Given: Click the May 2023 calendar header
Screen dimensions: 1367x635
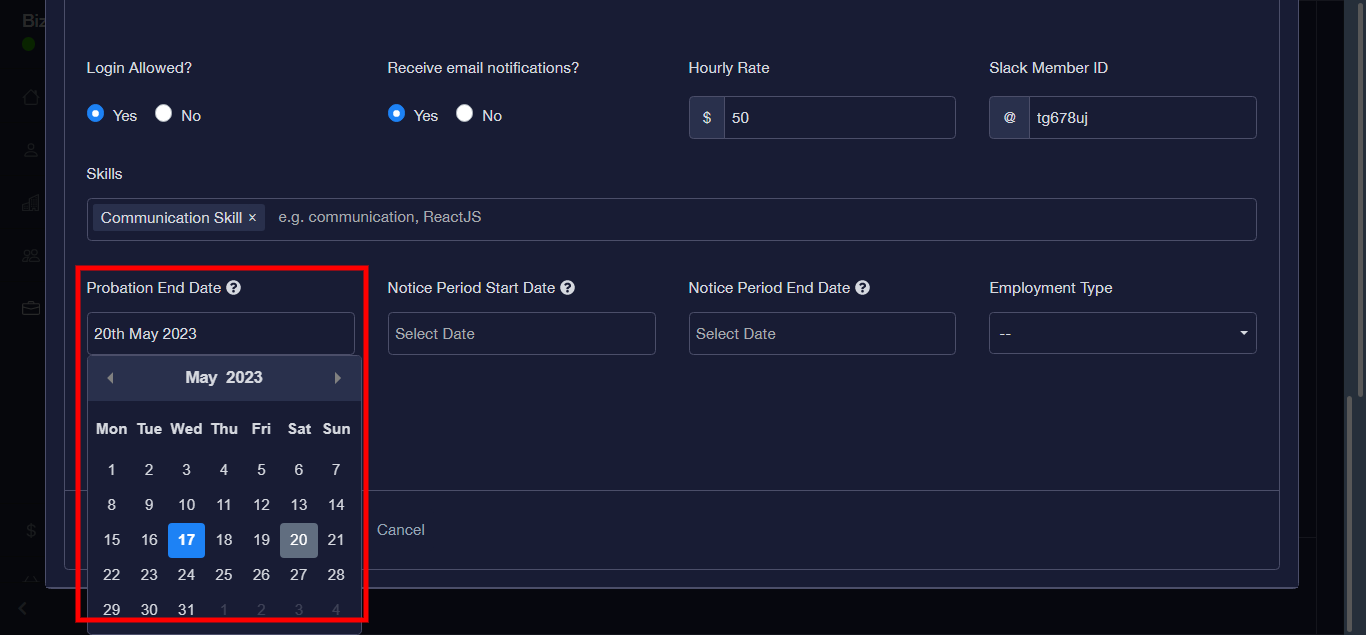Looking at the screenshot, I should (224, 378).
